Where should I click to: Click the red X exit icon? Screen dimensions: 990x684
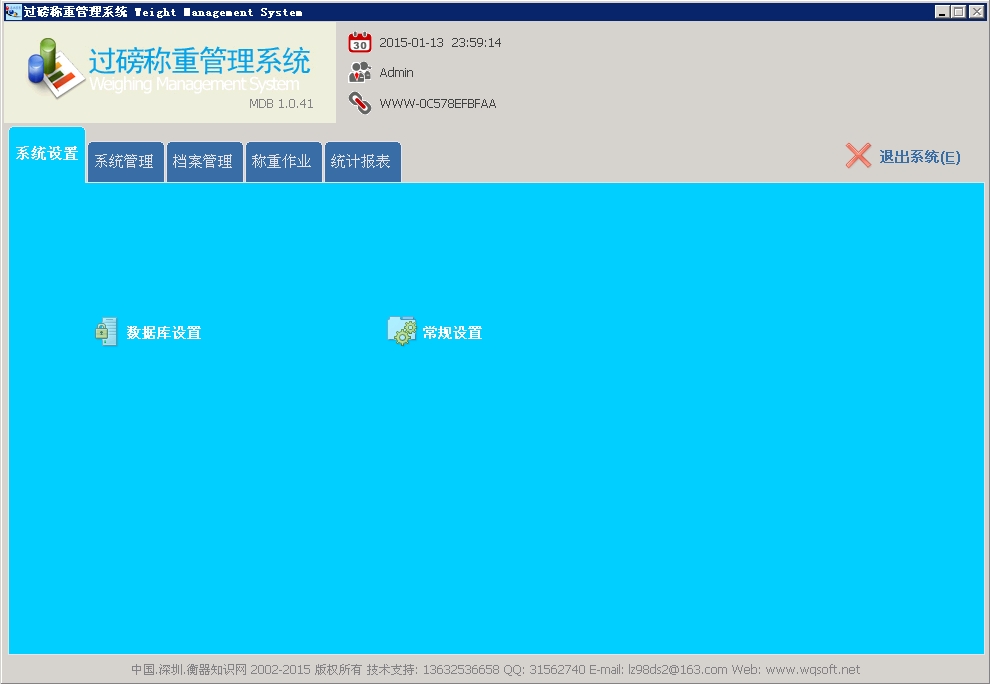point(858,155)
